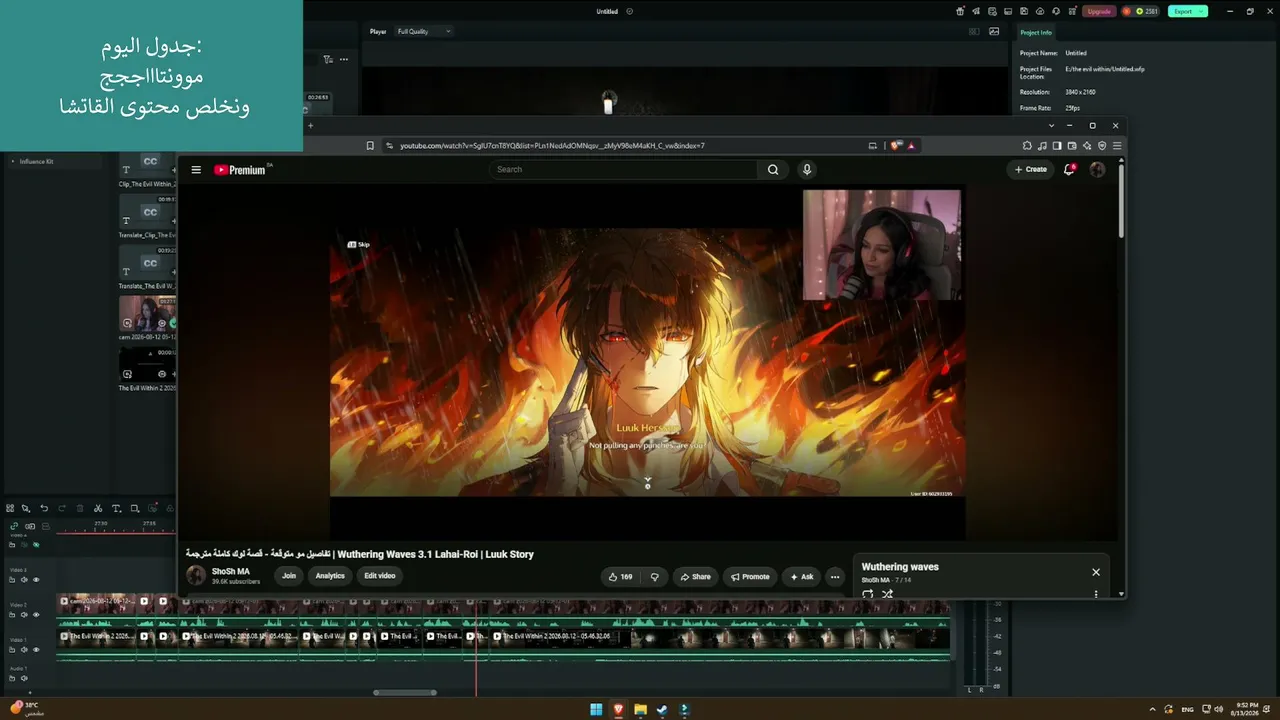Click the timeline horizontal scrollbar
The width and height of the screenshot is (1280, 720).
coord(405,692)
